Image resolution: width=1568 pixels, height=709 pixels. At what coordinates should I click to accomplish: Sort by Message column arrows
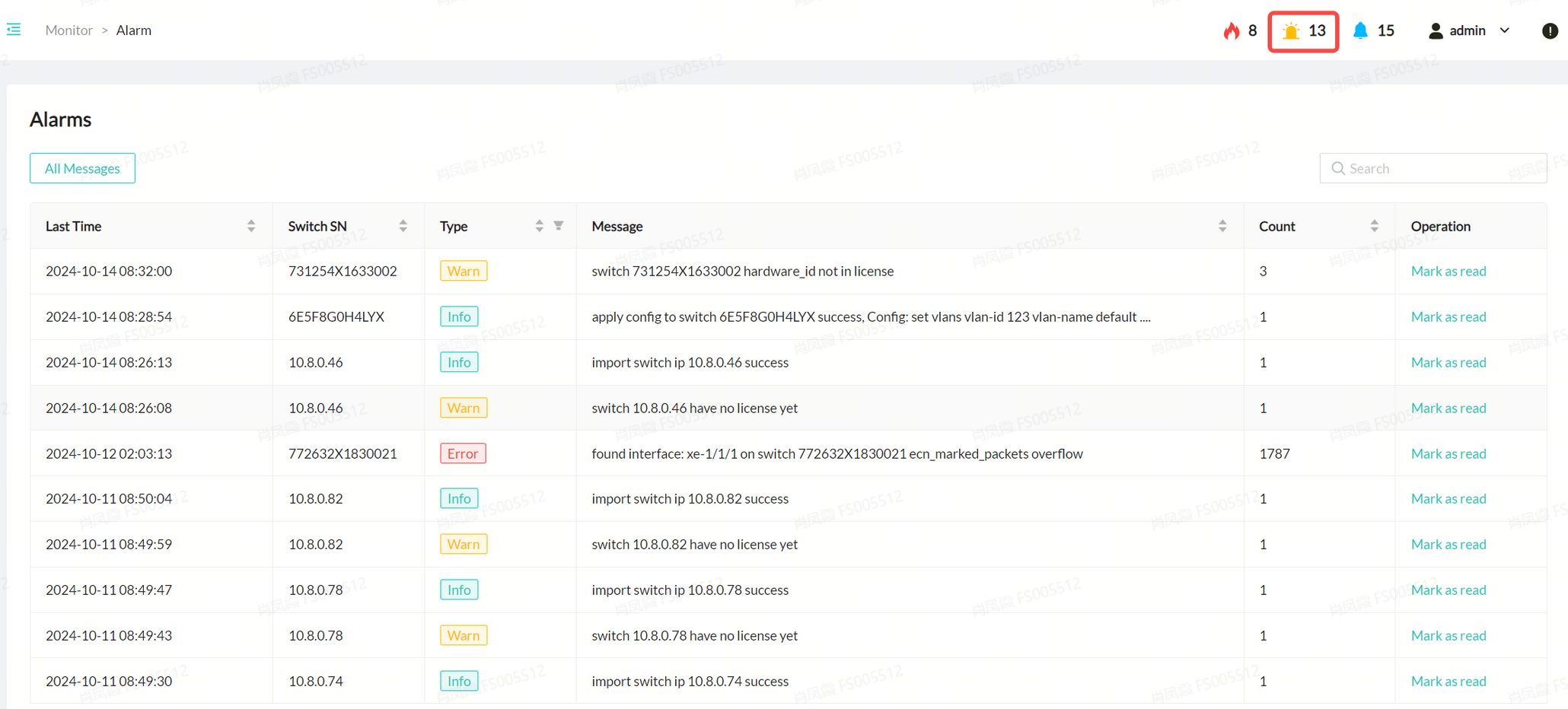[1222, 226]
